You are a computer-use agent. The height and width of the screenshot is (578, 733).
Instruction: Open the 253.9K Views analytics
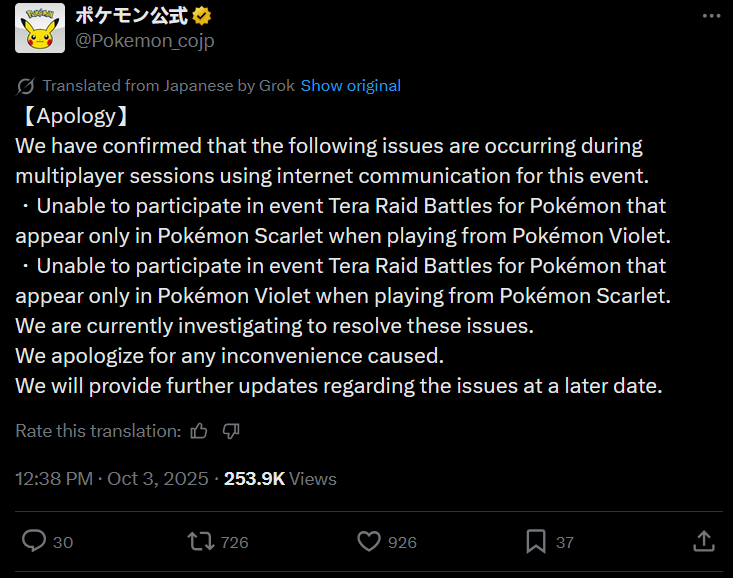pos(280,479)
